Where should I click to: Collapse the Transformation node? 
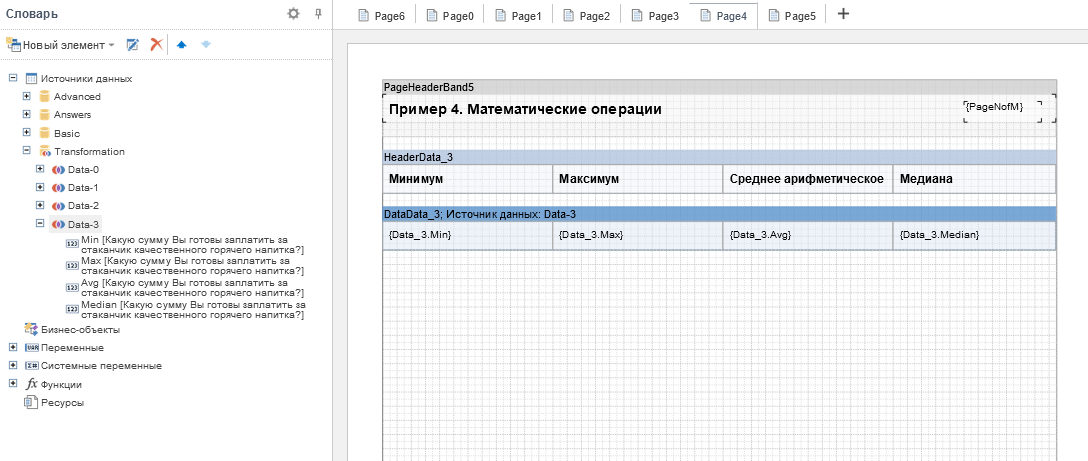click(x=27, y=151)
